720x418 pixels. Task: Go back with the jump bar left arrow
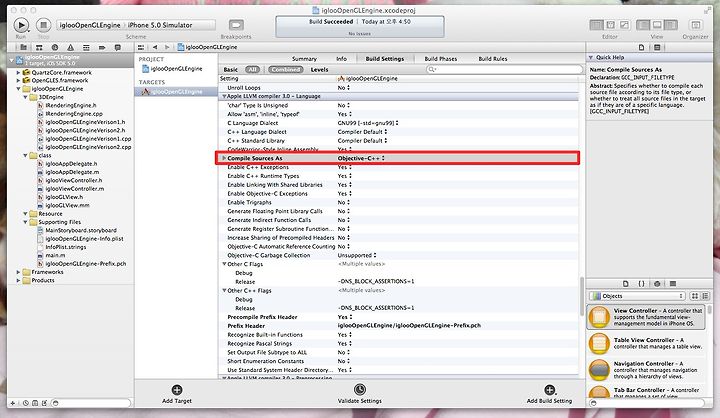click(155, 47)
